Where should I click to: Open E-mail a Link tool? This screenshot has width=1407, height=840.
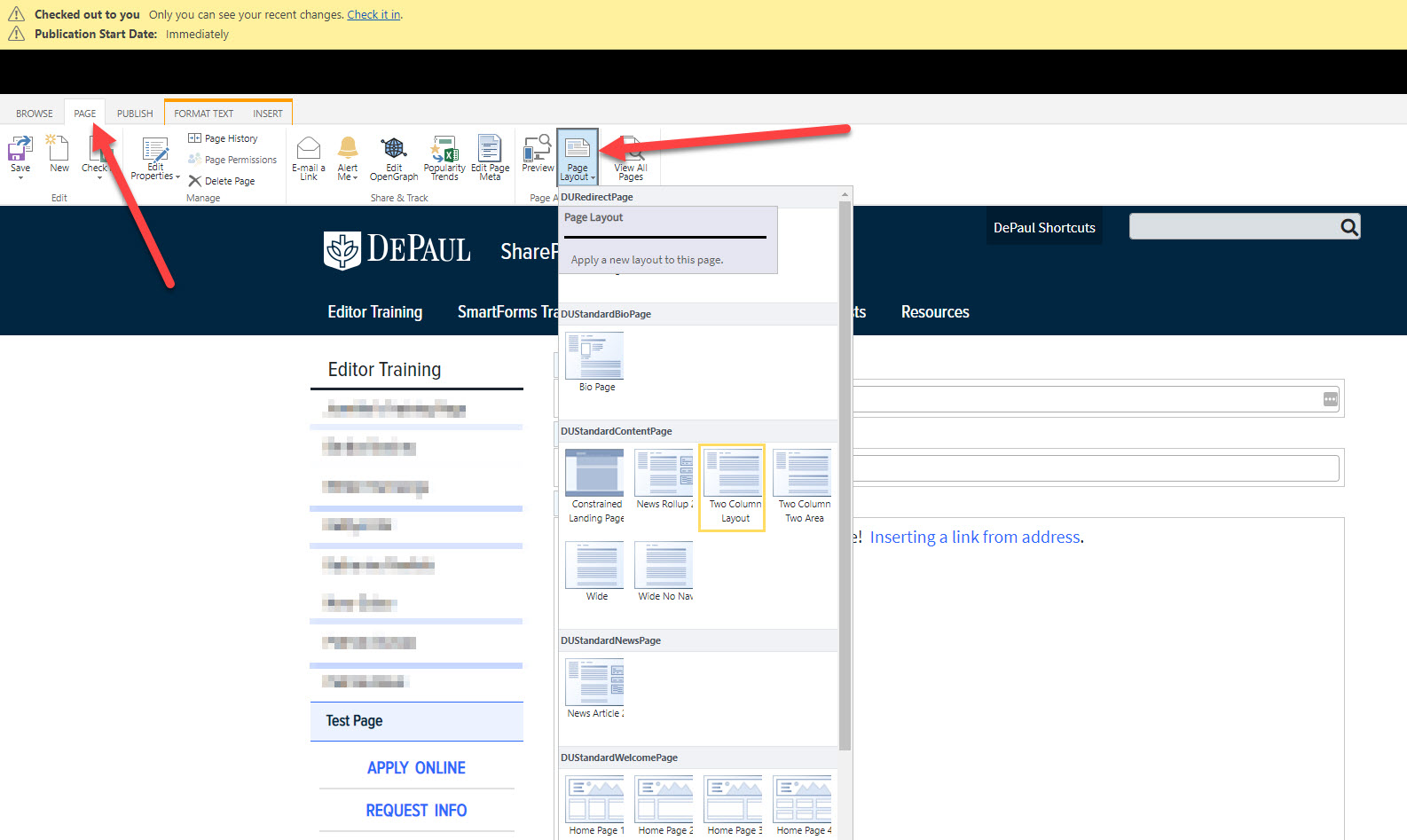(x=309, y=149)
